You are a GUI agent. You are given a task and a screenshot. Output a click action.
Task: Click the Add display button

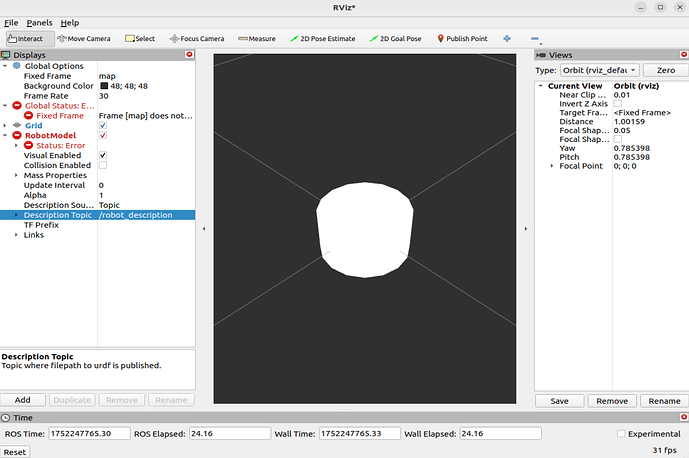point(22,400)
